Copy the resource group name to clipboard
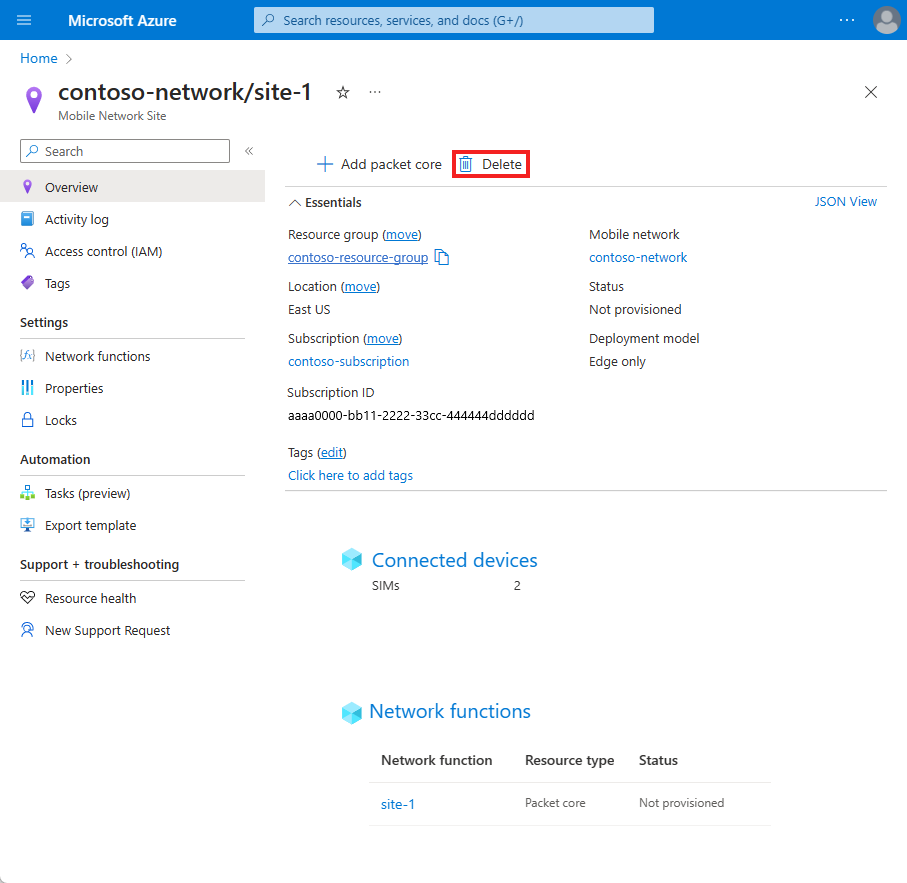The height and width of the screenshot is (883, 907). [x=442, y=257]
